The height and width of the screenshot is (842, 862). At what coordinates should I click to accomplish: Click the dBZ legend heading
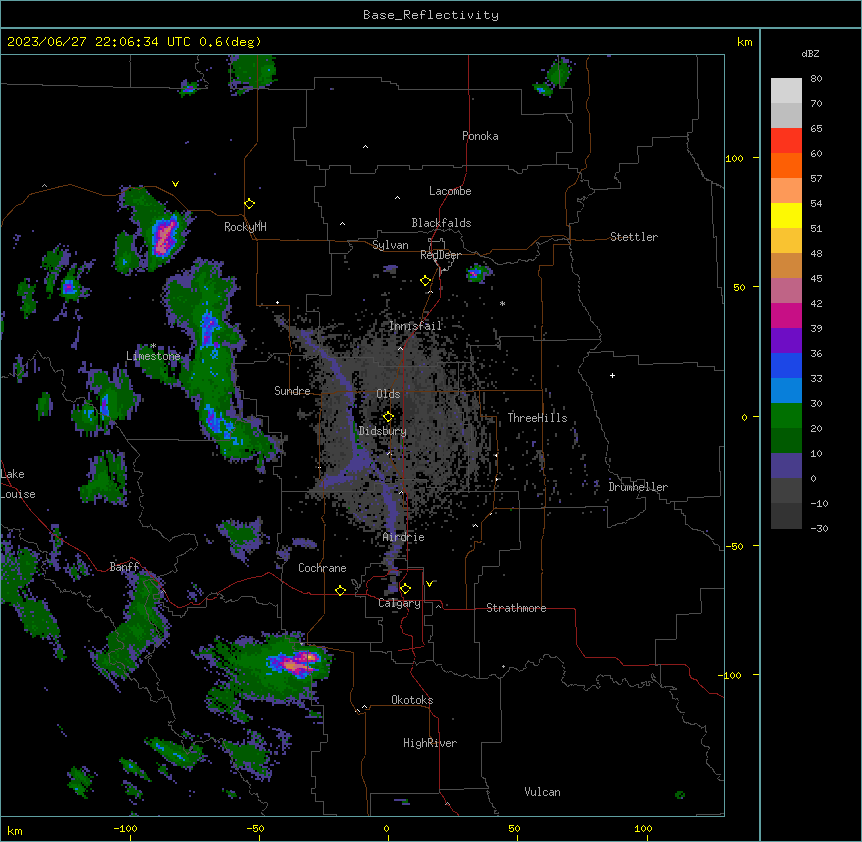810,53
